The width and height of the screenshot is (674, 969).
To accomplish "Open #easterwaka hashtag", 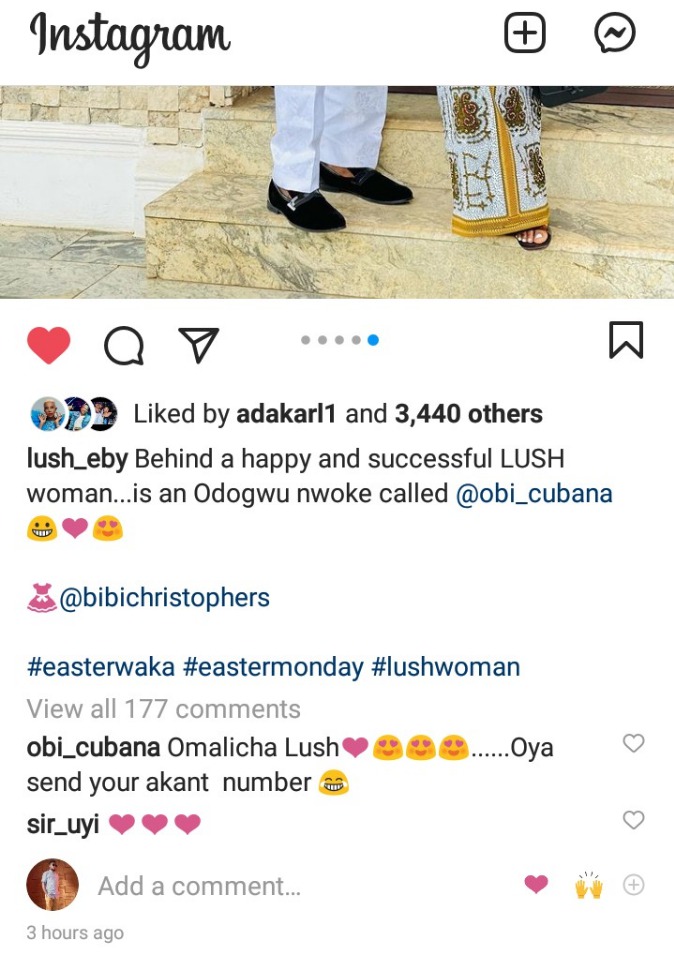I will 101,667.
